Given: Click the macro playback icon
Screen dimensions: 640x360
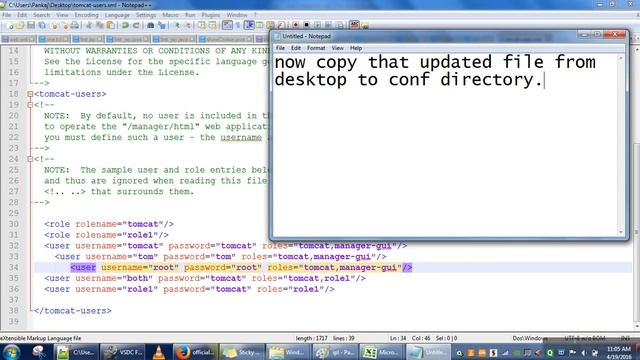Looking at the screenshot, I should coord(318,25).
